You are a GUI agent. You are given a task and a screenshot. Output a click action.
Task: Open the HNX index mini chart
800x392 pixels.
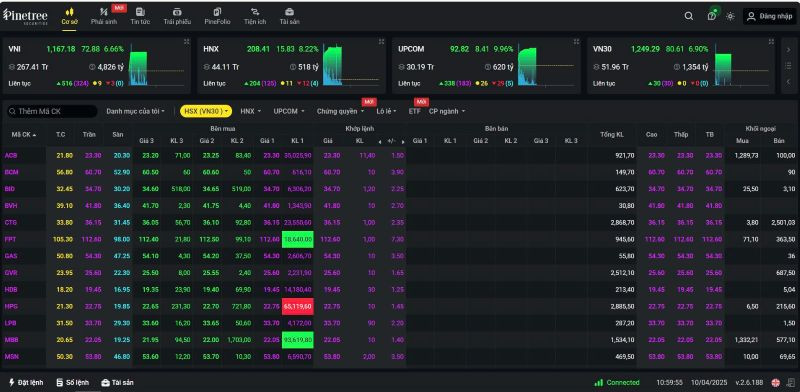[x=351, y=65]
